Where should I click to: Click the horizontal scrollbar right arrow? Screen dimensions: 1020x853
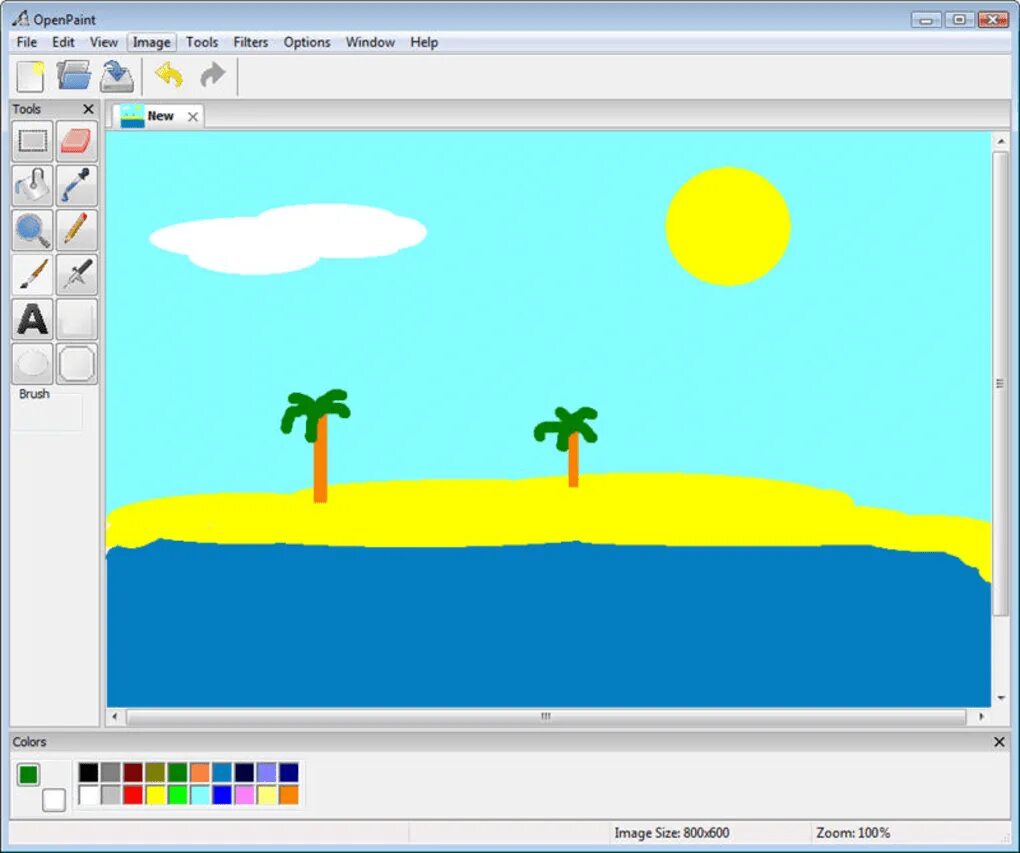tap(981, 716)
